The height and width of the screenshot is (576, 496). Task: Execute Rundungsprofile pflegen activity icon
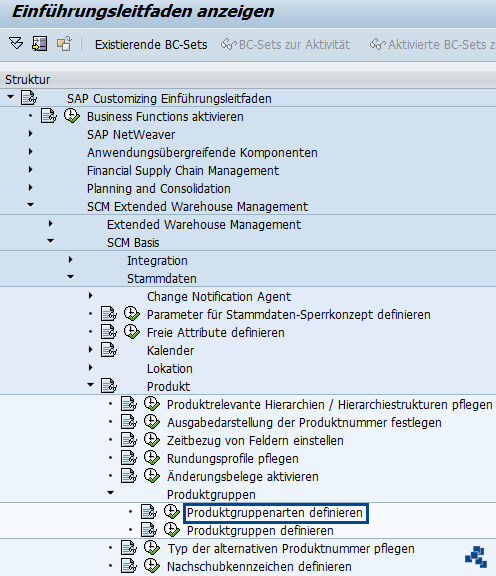pos(152,458)
